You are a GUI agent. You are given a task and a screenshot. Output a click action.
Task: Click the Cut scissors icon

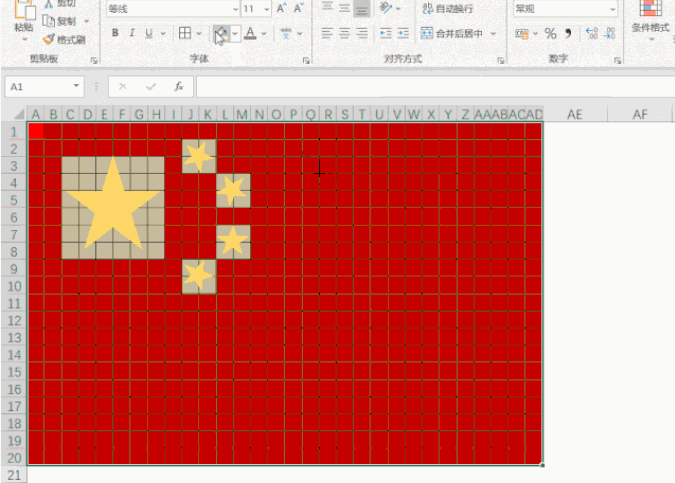tap(49, 3)
